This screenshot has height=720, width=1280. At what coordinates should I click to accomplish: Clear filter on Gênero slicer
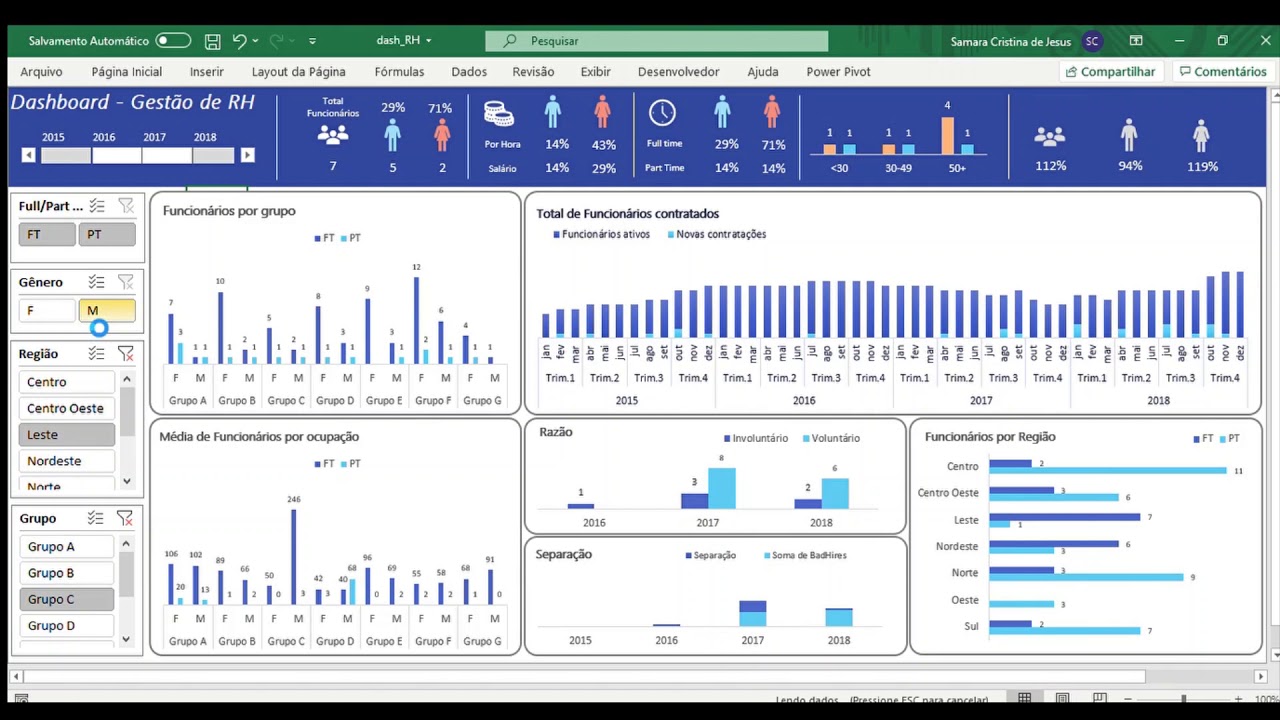(x=126, y=282)
